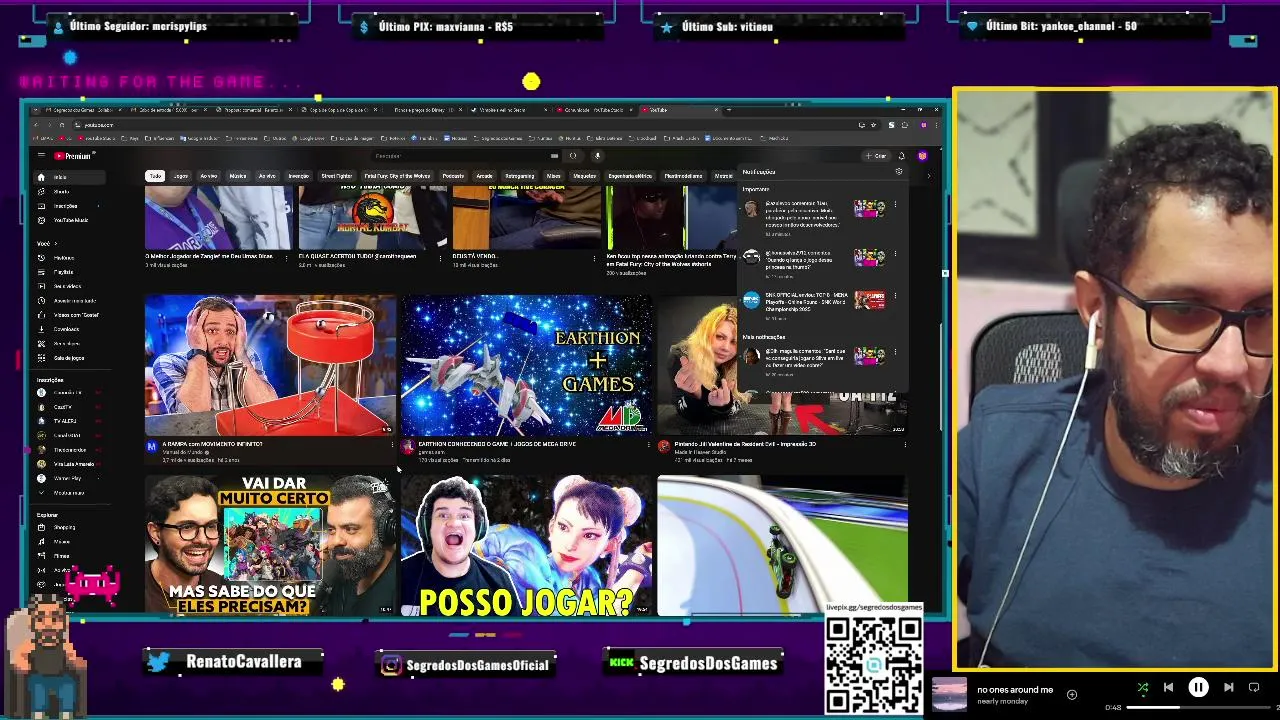
Task: Open the POSSO JOGAR? video thumbnail
Action: coord(526,545)
